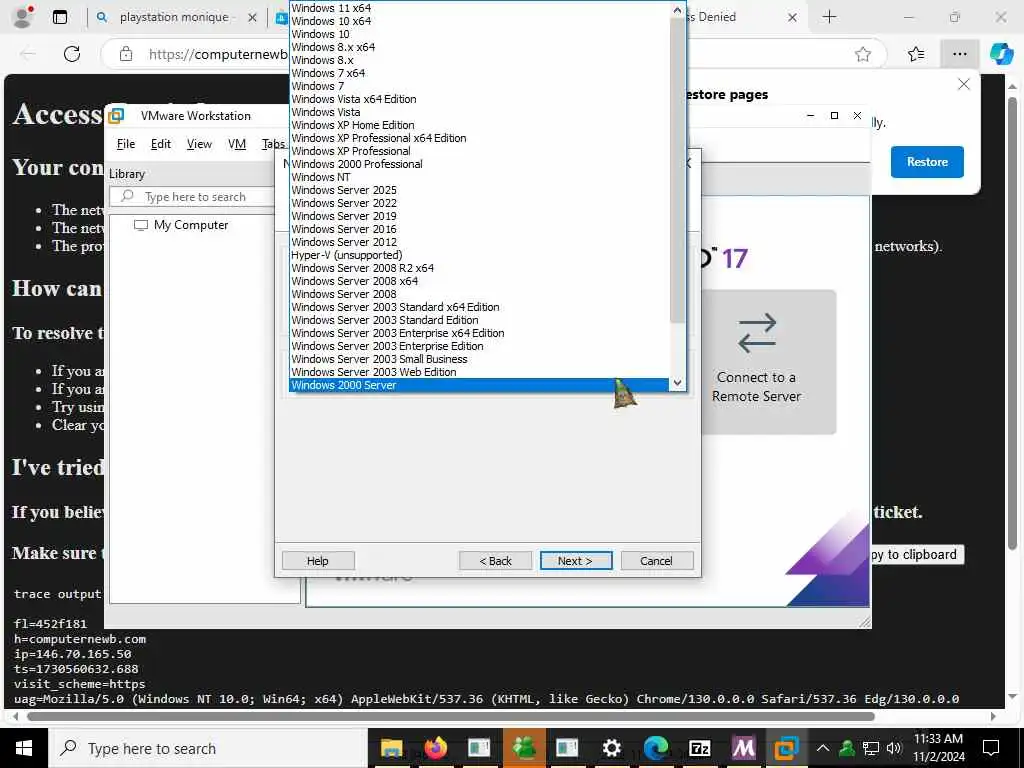Viewport: 1024px width, 768px height.
Task: Open VMware Edit menu
Action: click(161, 144)
